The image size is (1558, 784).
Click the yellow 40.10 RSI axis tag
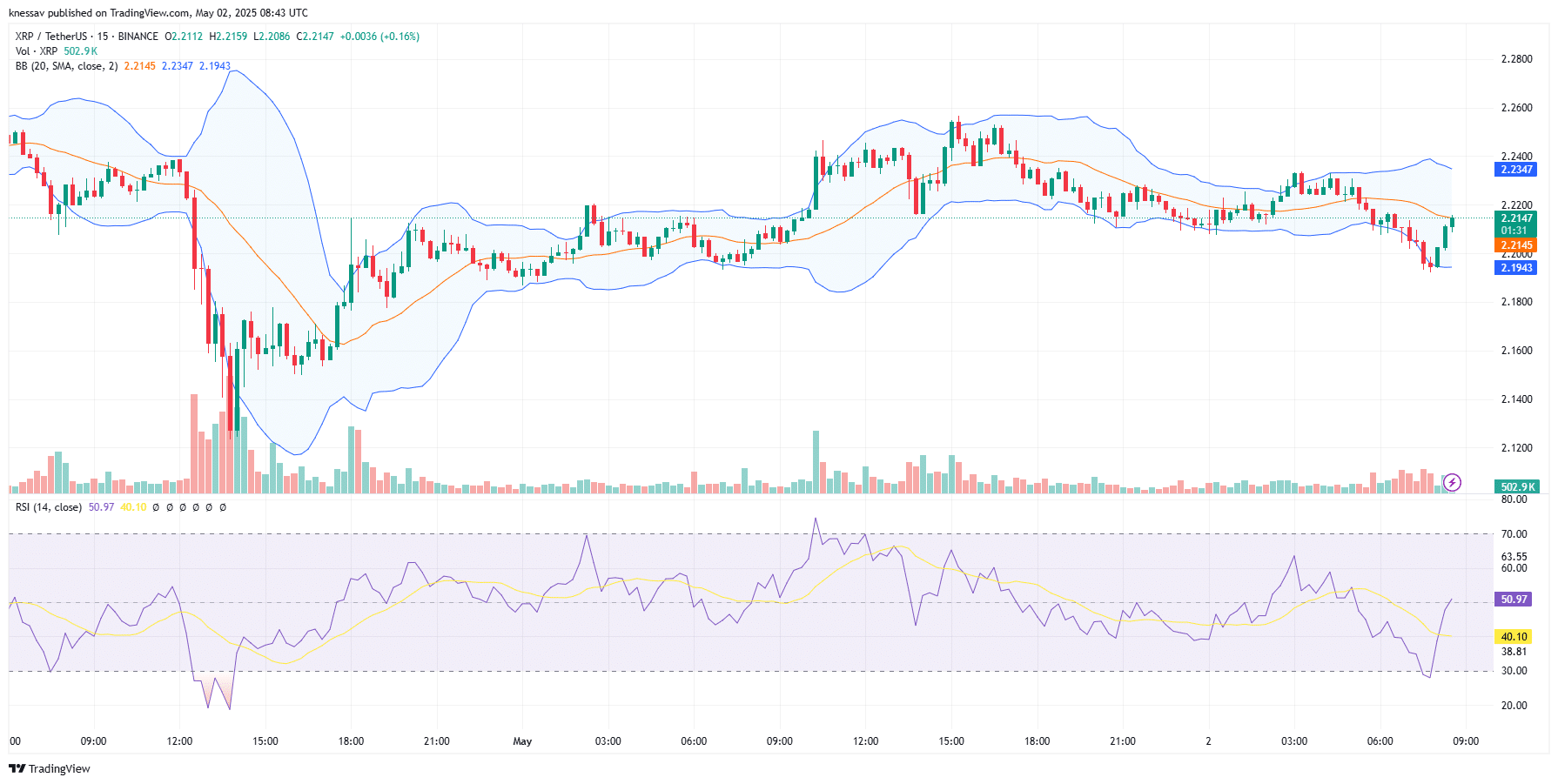coord(1514,637)
